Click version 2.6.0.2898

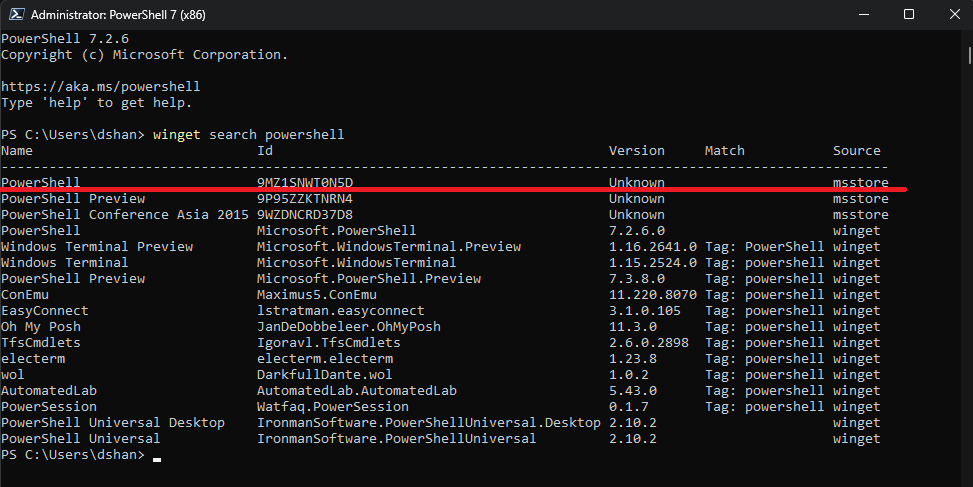[648, 342]
